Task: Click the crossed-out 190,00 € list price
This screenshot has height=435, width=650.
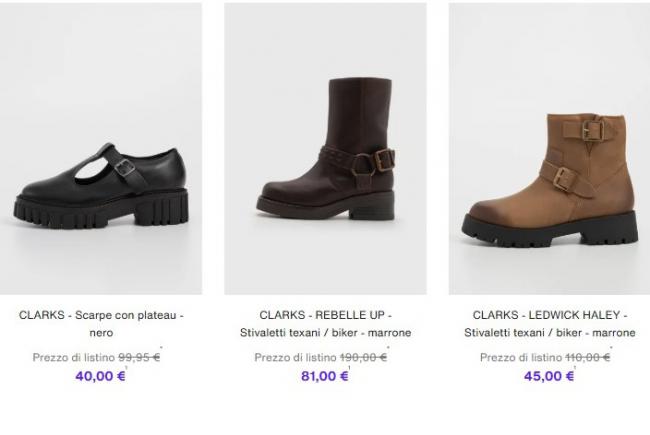Action: click(362, 357)
